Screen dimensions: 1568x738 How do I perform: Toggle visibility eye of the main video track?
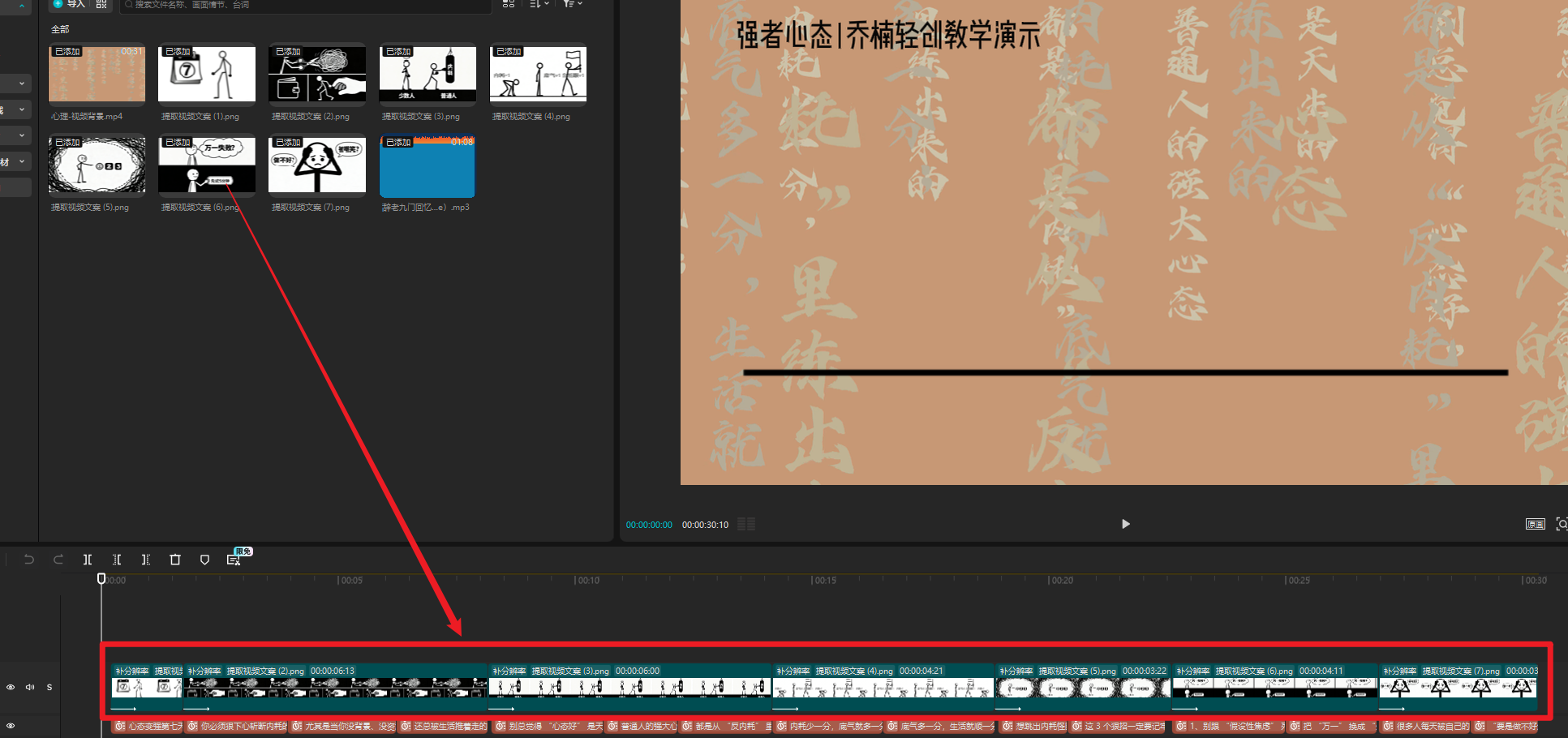(11, 687)
